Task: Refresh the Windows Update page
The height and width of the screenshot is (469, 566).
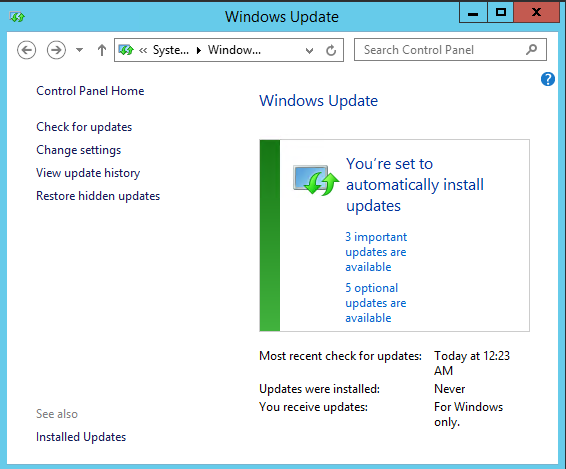Action: (331, 50)
